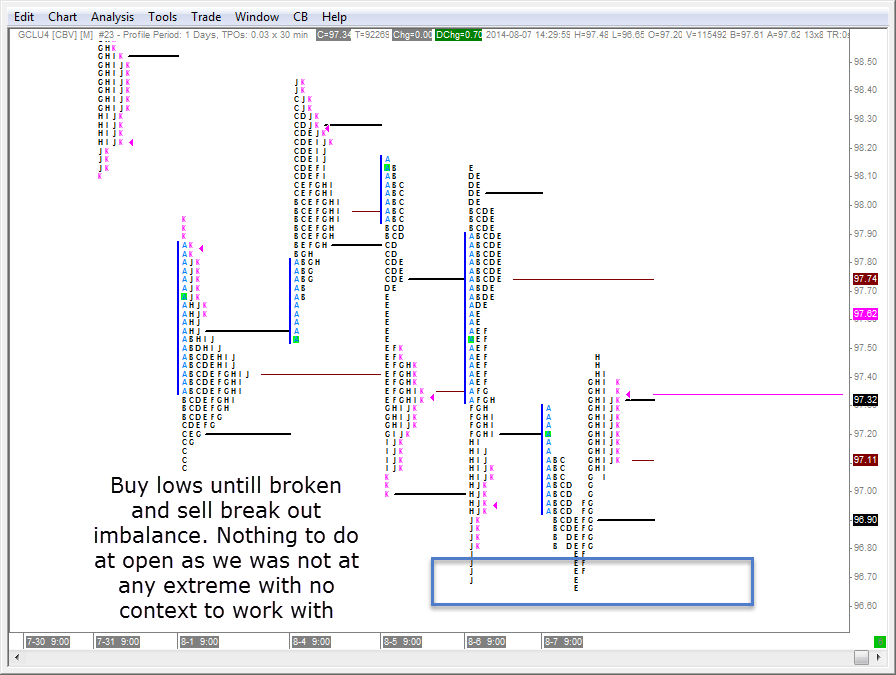The height and width of the screenshot is (675, 896).
Task: Click the horizontal scrollbar thumb
Action: click(861, 657)
